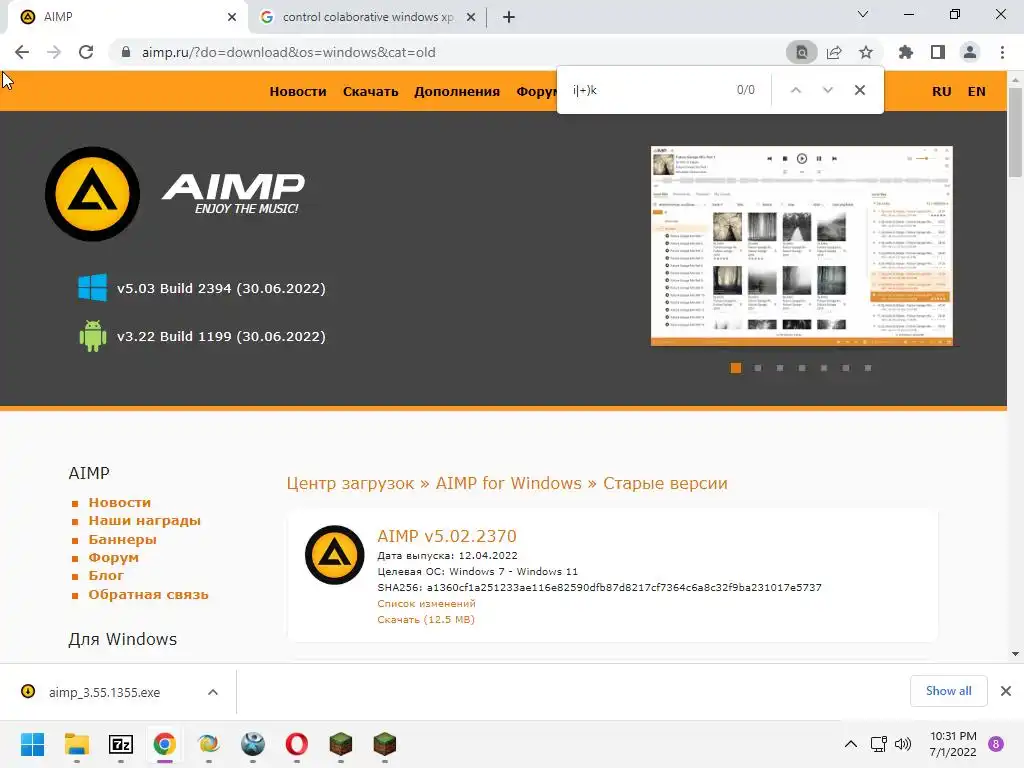Select the fourth slideshow dot
This screenshot has height=768, width=1024.
802,368
